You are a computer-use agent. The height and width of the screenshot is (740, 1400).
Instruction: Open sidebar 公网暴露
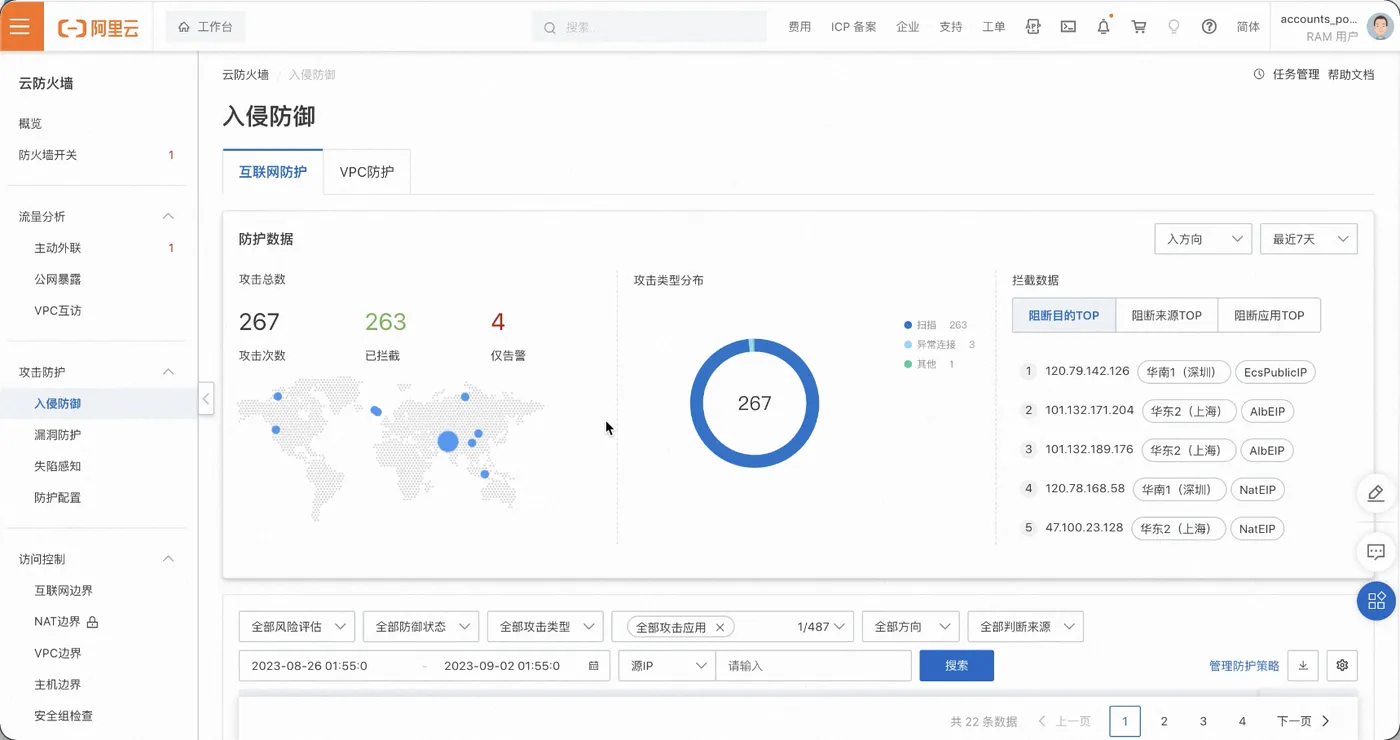coord(58,279)
